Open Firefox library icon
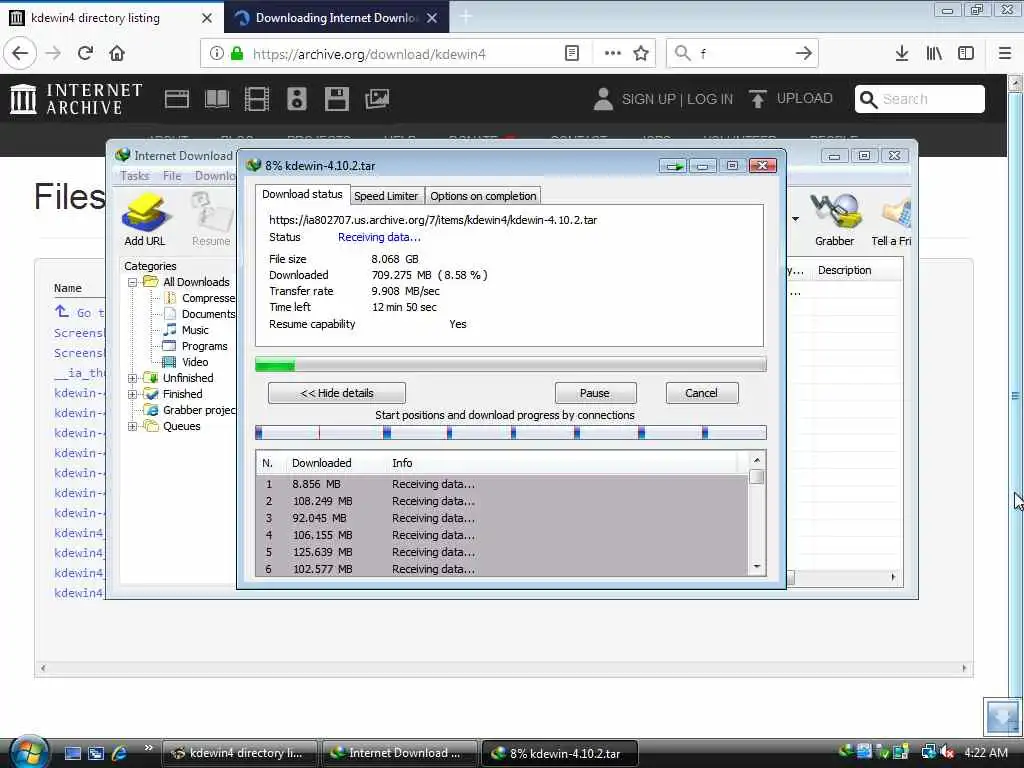The image size is (1024, 768). pyautogui.click(x=934, y=54)
